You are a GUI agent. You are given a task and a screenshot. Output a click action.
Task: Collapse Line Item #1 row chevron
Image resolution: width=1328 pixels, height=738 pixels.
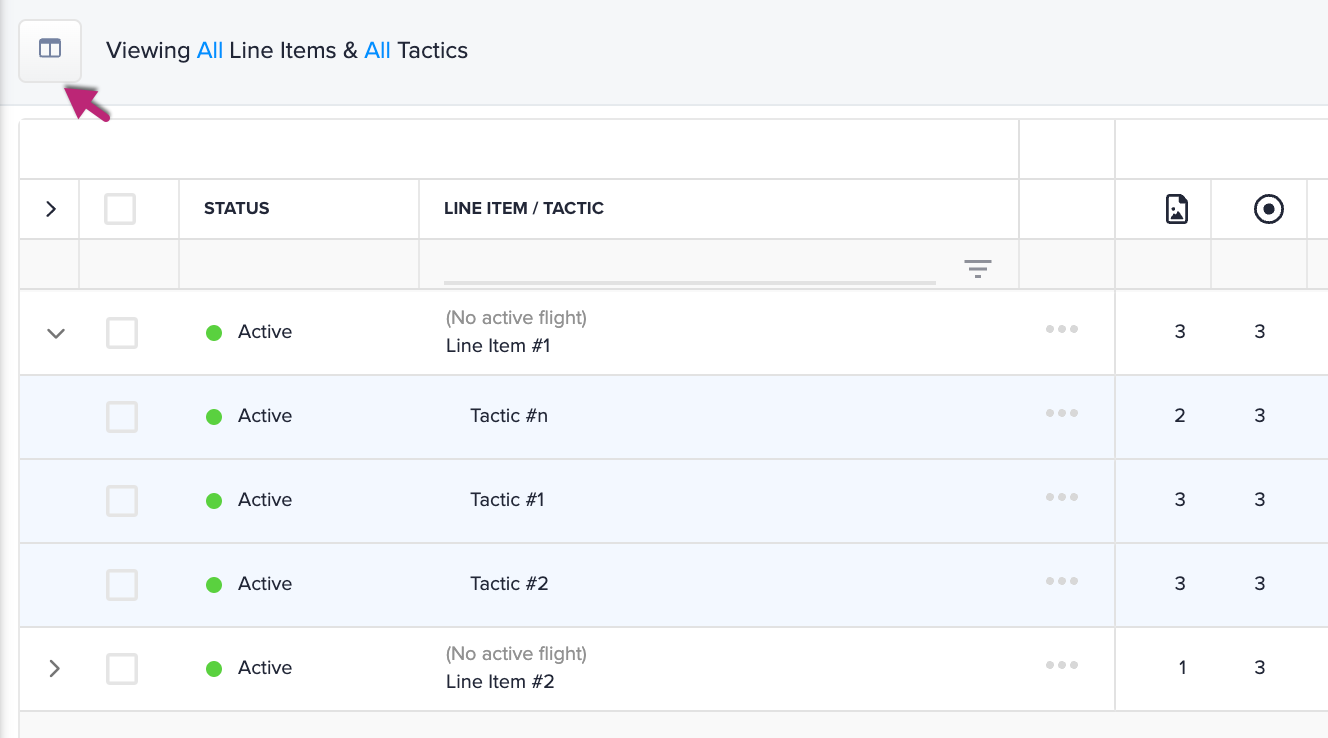click(56, 333)
